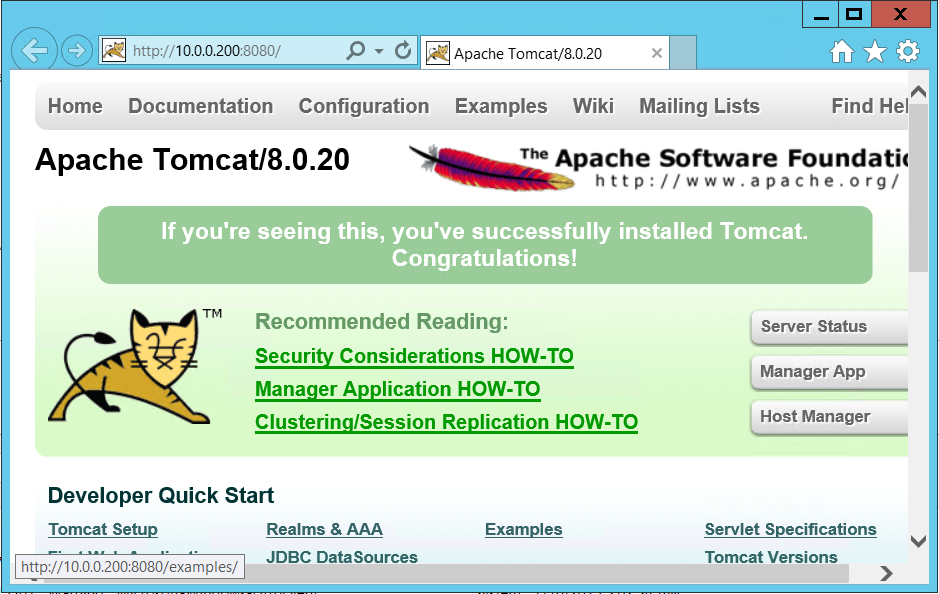This screenshot has width=939, height=594.
Task: Open Configuration in navigation bar
Action: click(x=364, y=106)
